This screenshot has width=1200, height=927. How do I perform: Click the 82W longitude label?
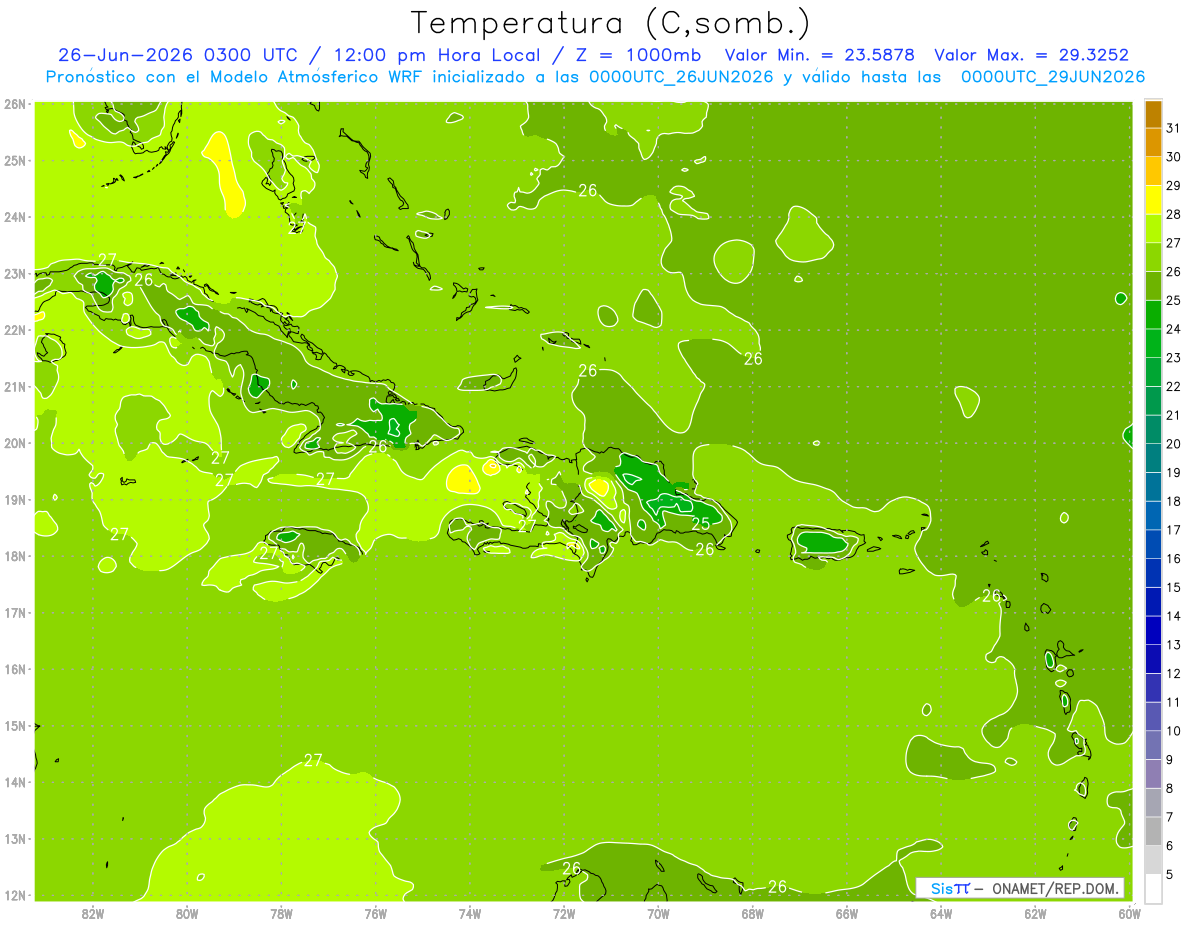93,913
